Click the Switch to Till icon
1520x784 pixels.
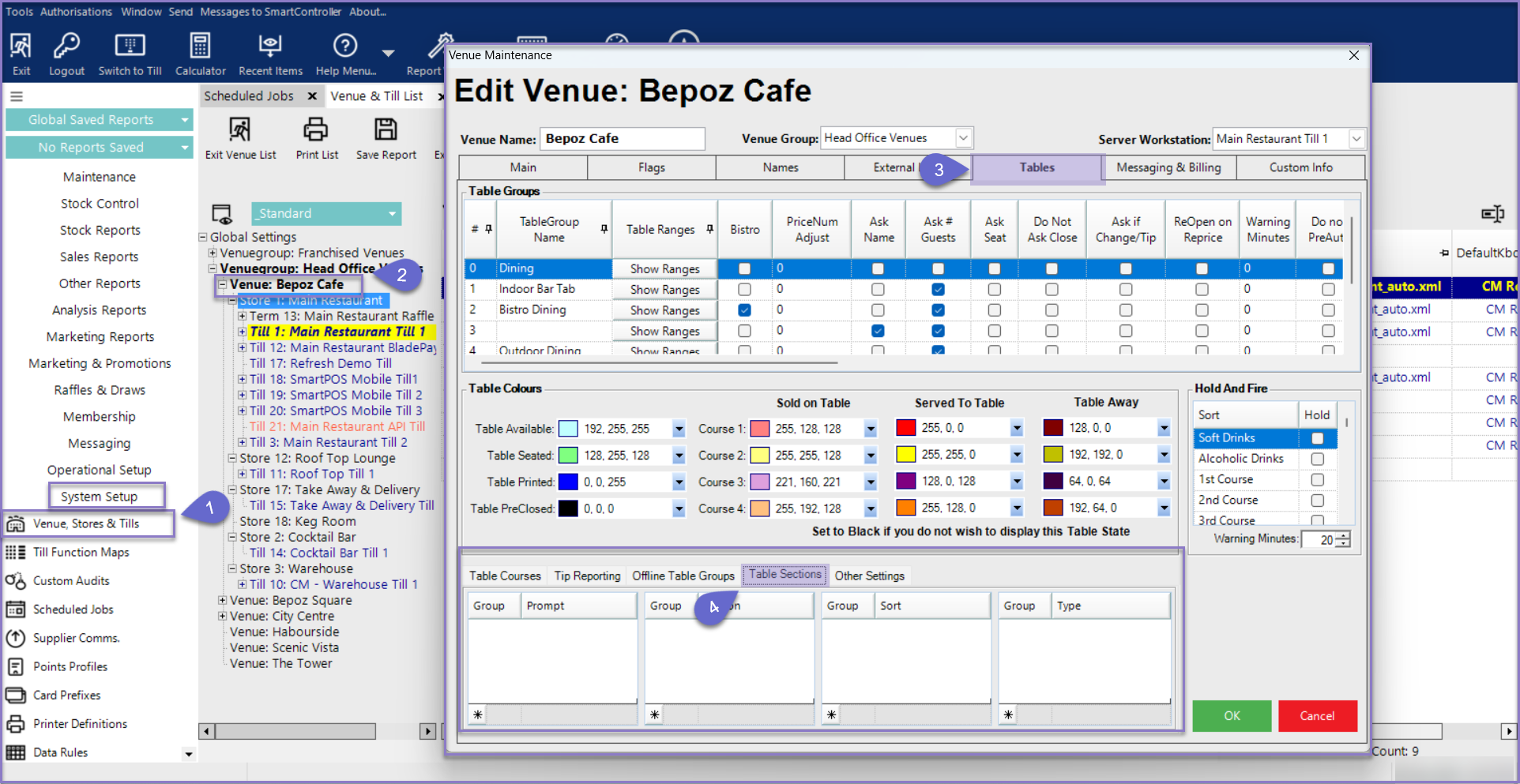pyautogui.click(x=130, y=47)
